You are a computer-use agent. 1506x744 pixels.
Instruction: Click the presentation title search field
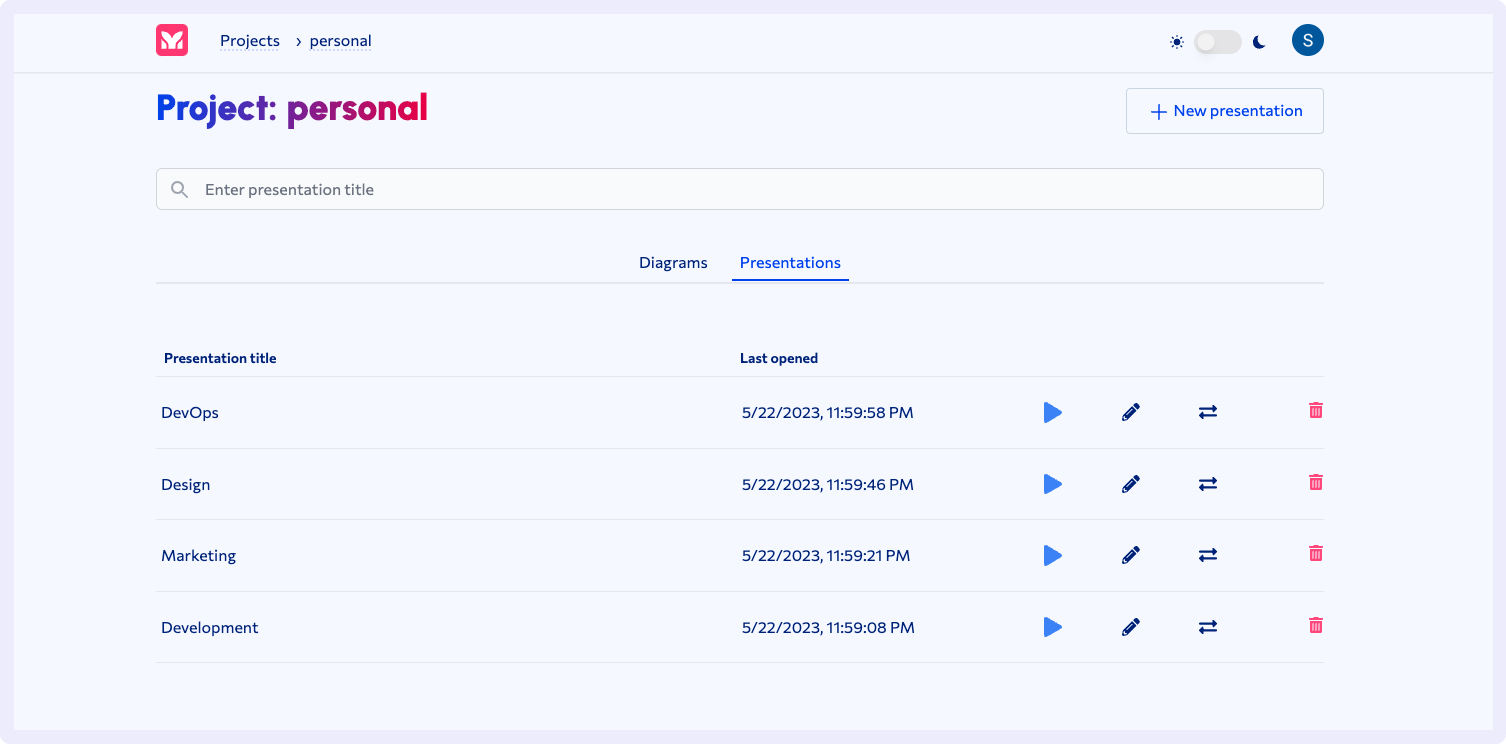(x=740, y=189)
